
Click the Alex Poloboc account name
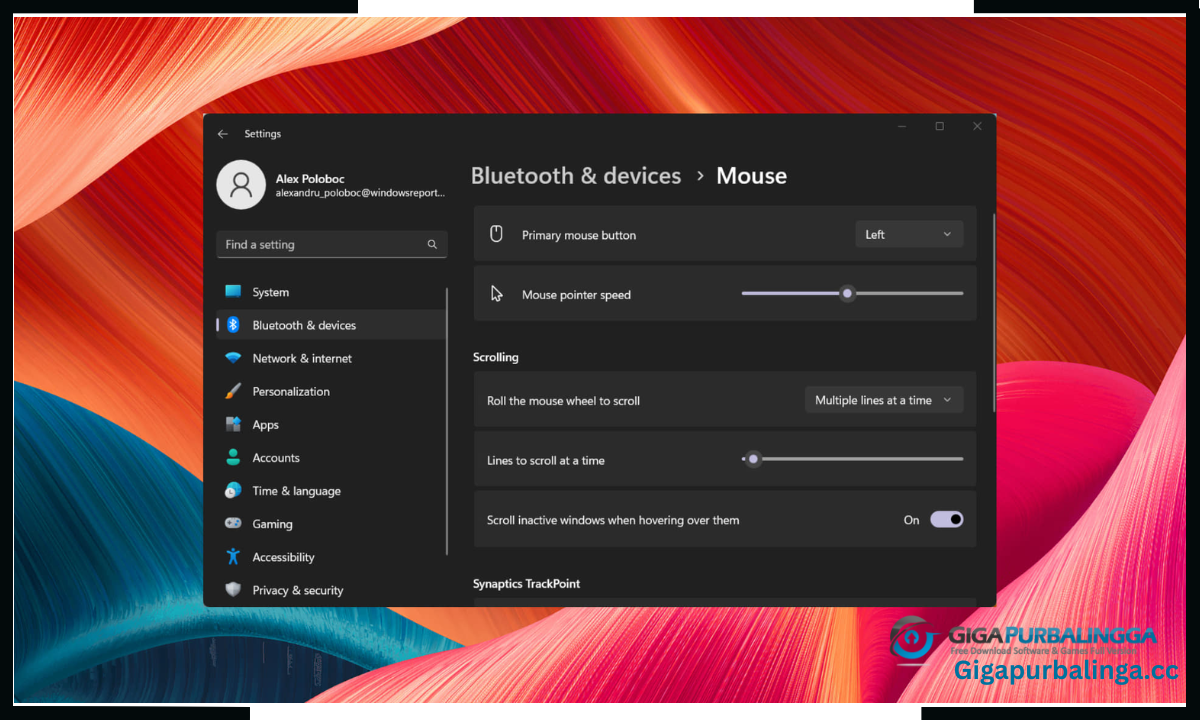point(309,178)
